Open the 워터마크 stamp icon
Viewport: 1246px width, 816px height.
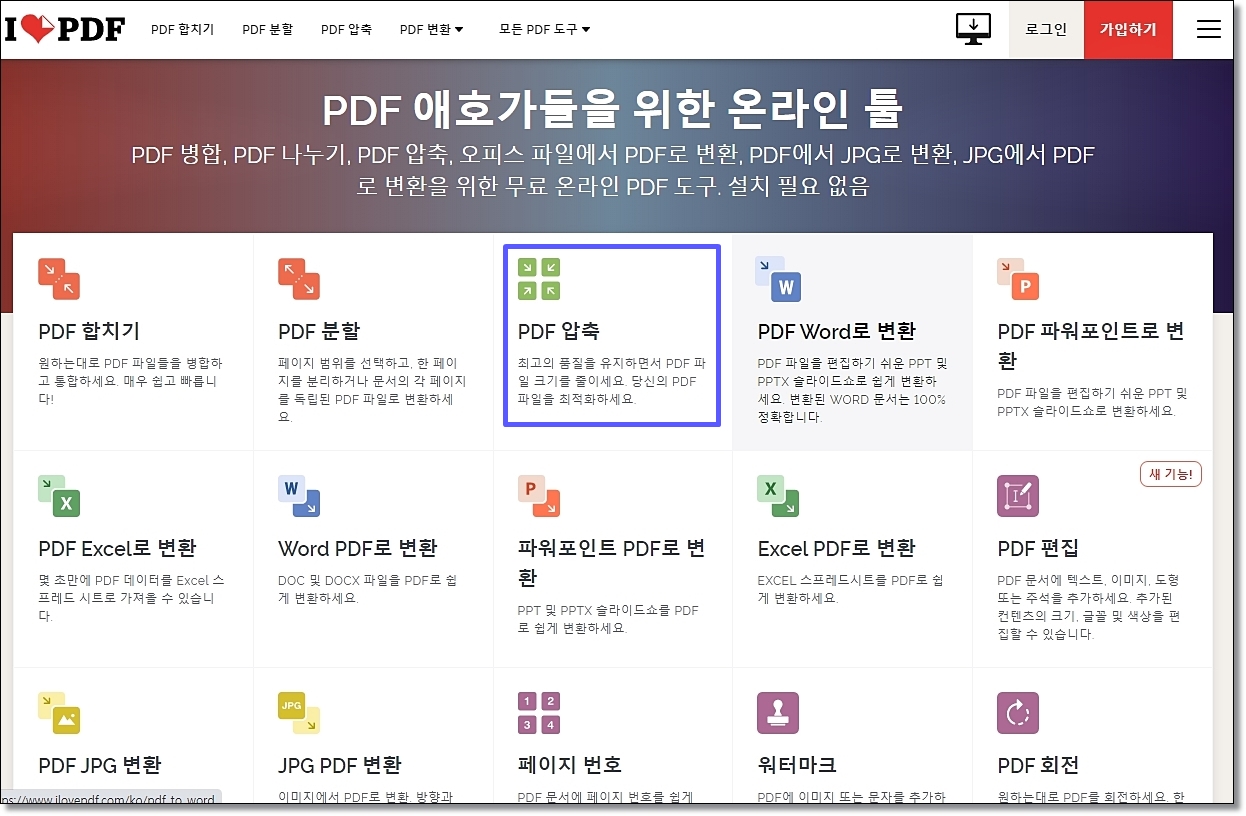click(x=778, y=713)
